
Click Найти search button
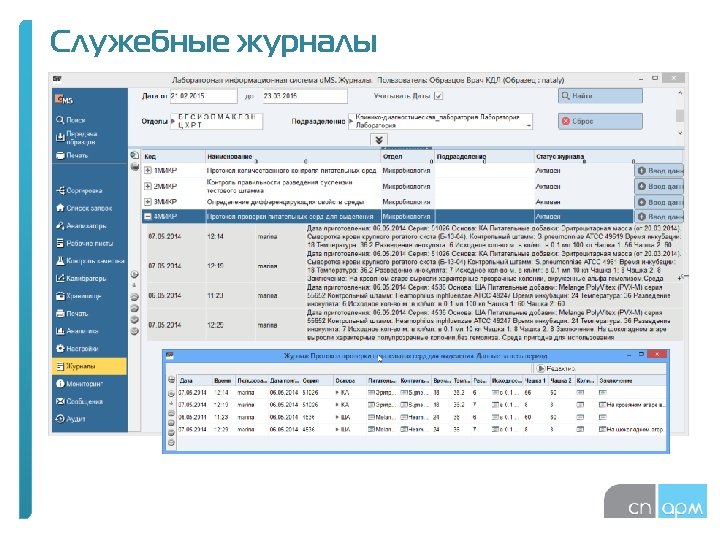click(x=600, y=96)
